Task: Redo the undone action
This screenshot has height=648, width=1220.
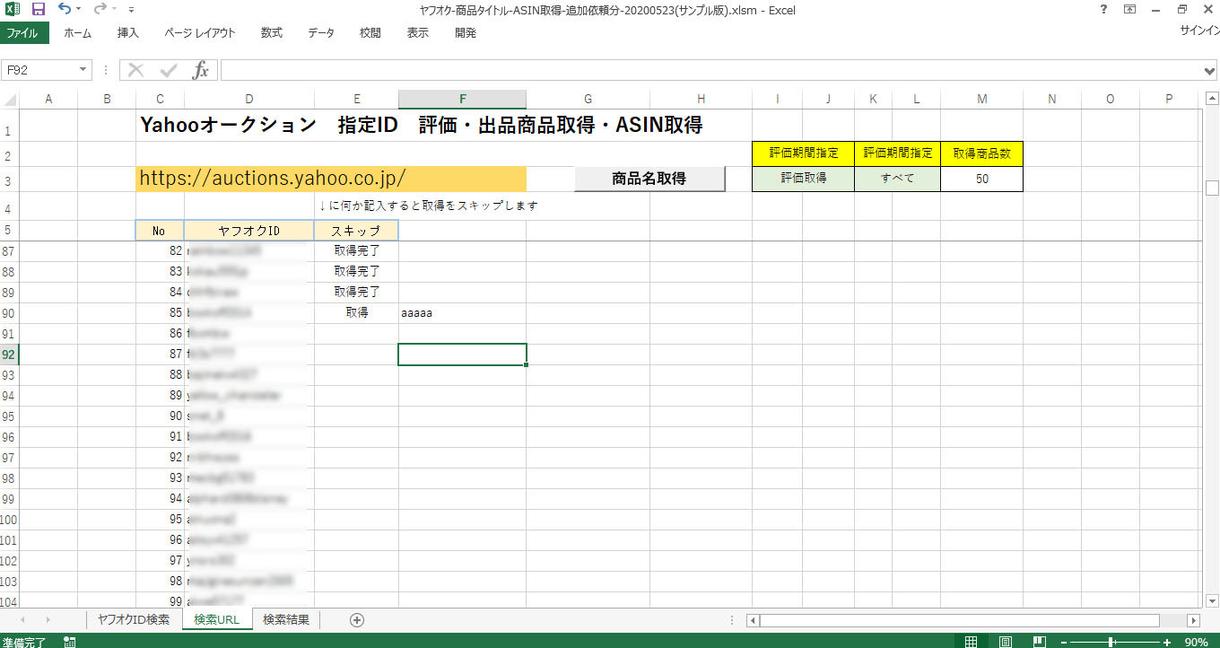Action: pos(99,9)
